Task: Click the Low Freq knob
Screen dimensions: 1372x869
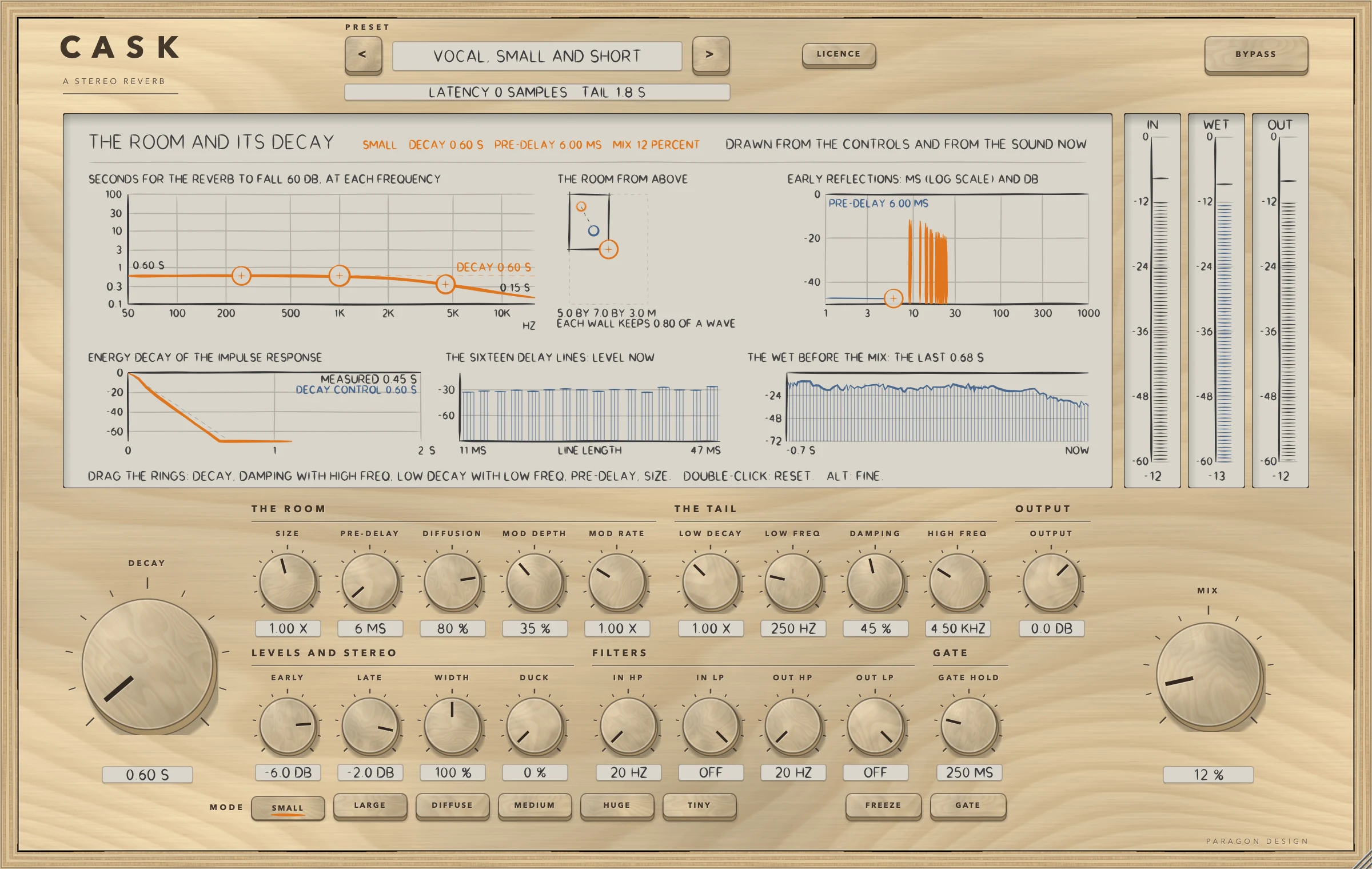Action: pos(793,582)
